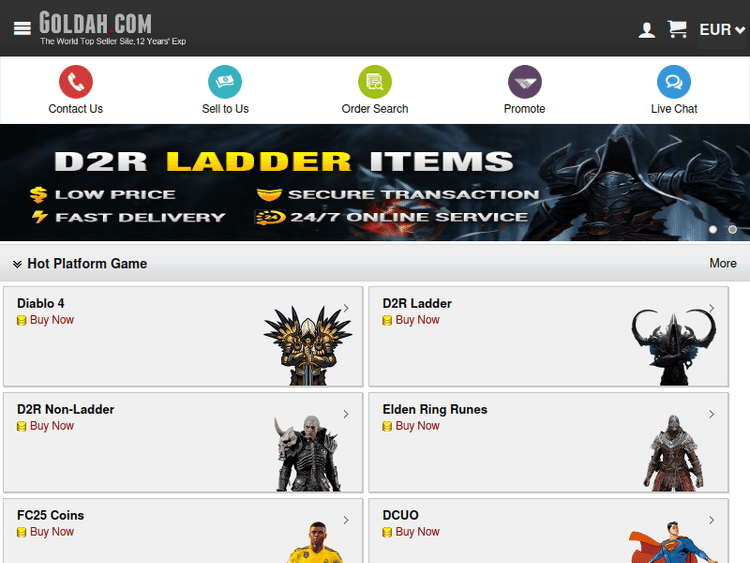Viewport: 750px width, 563px height.
Task: Open the D2R Non-Ladder game title
Action: 66,409
